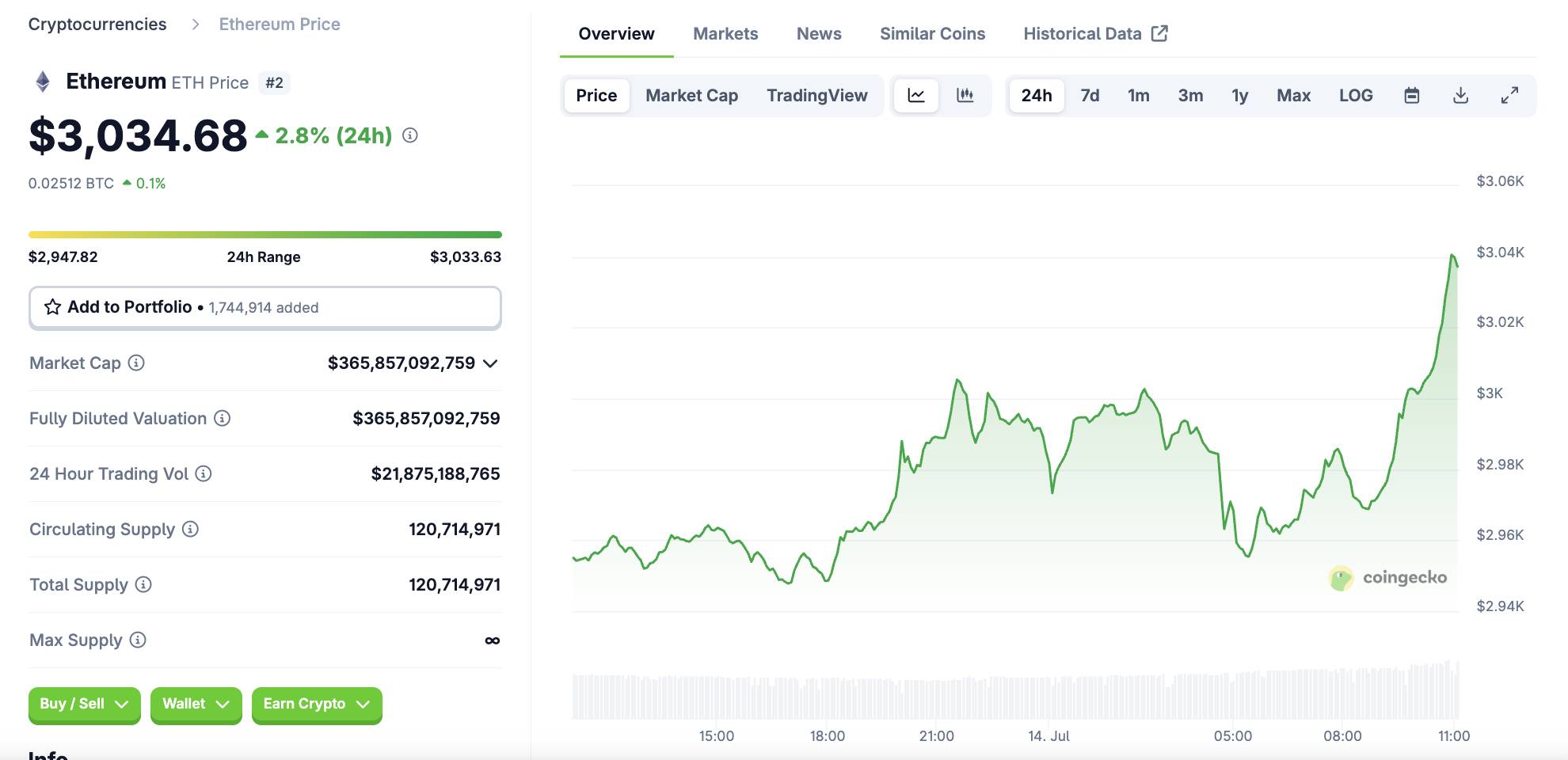The width and height of the screenshot is (1568, 760).
Task: Switch chart to TradingView
Action: (816, 96)
